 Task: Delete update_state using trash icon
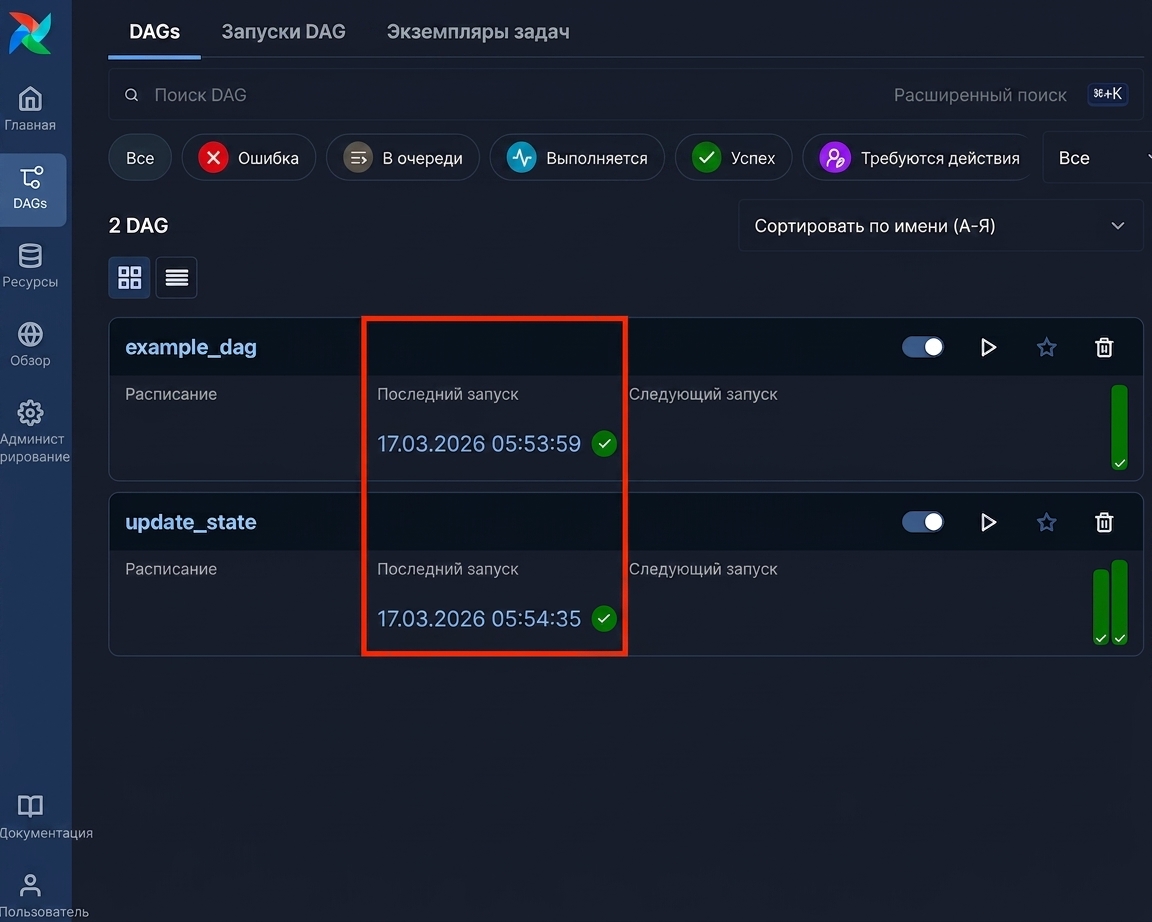(1104, 522)
